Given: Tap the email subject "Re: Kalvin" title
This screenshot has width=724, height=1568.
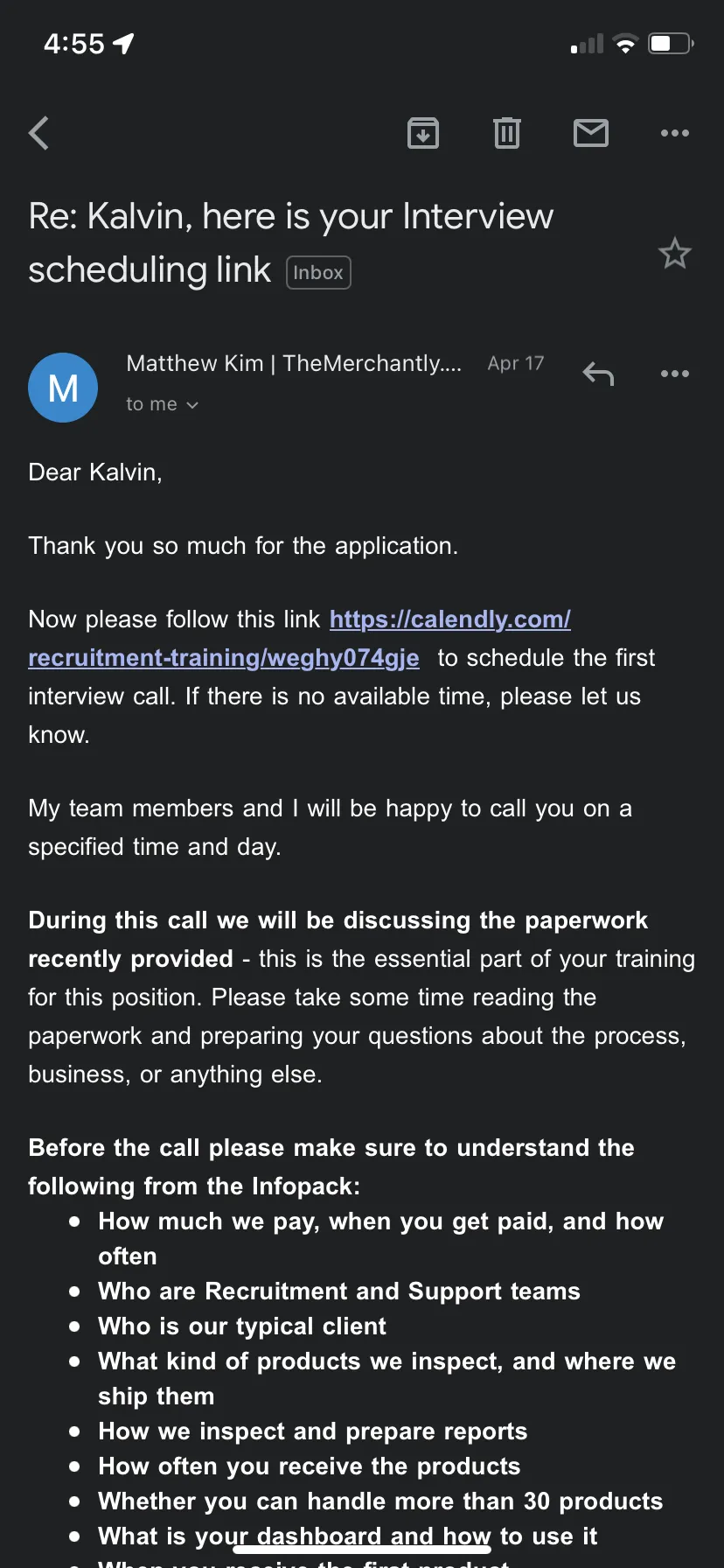Looking at the screenshot, I should (x=291, y=242).
